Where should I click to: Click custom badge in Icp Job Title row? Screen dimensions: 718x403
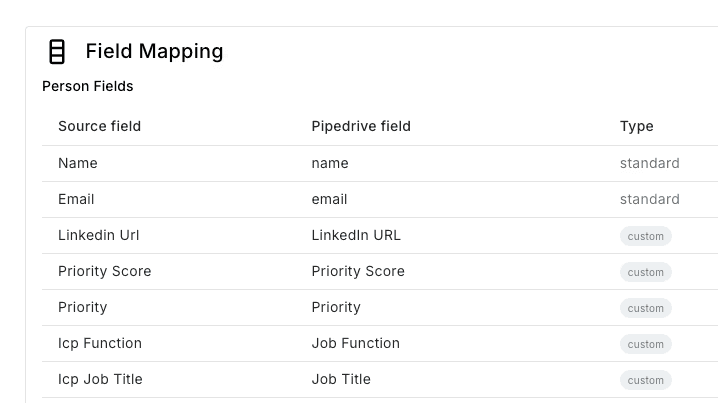pos(646,380)
